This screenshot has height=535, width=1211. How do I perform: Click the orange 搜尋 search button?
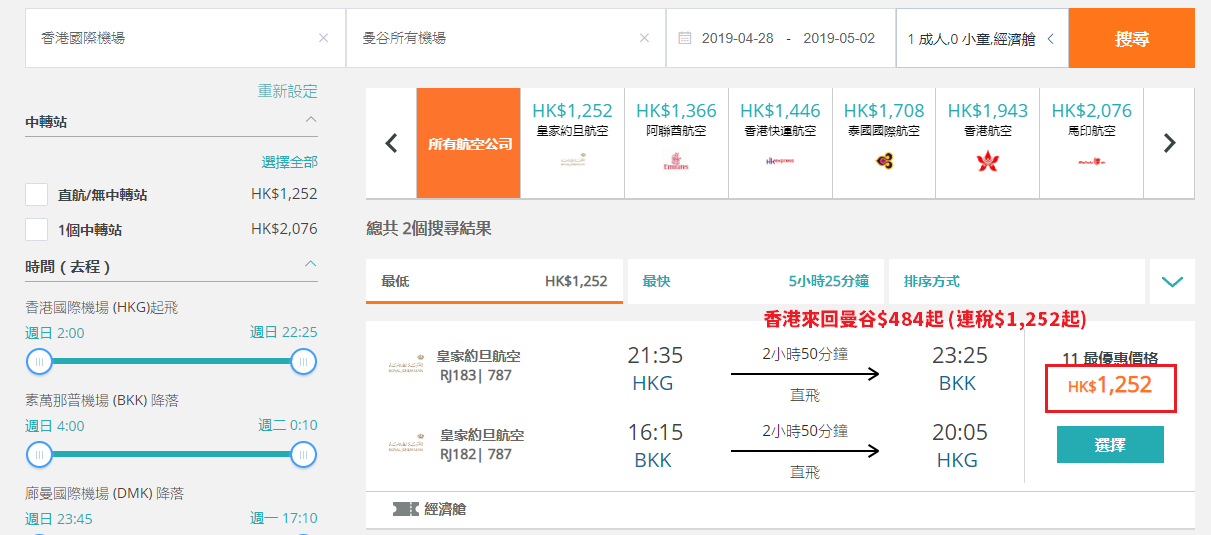click(x=1132, y=38)
